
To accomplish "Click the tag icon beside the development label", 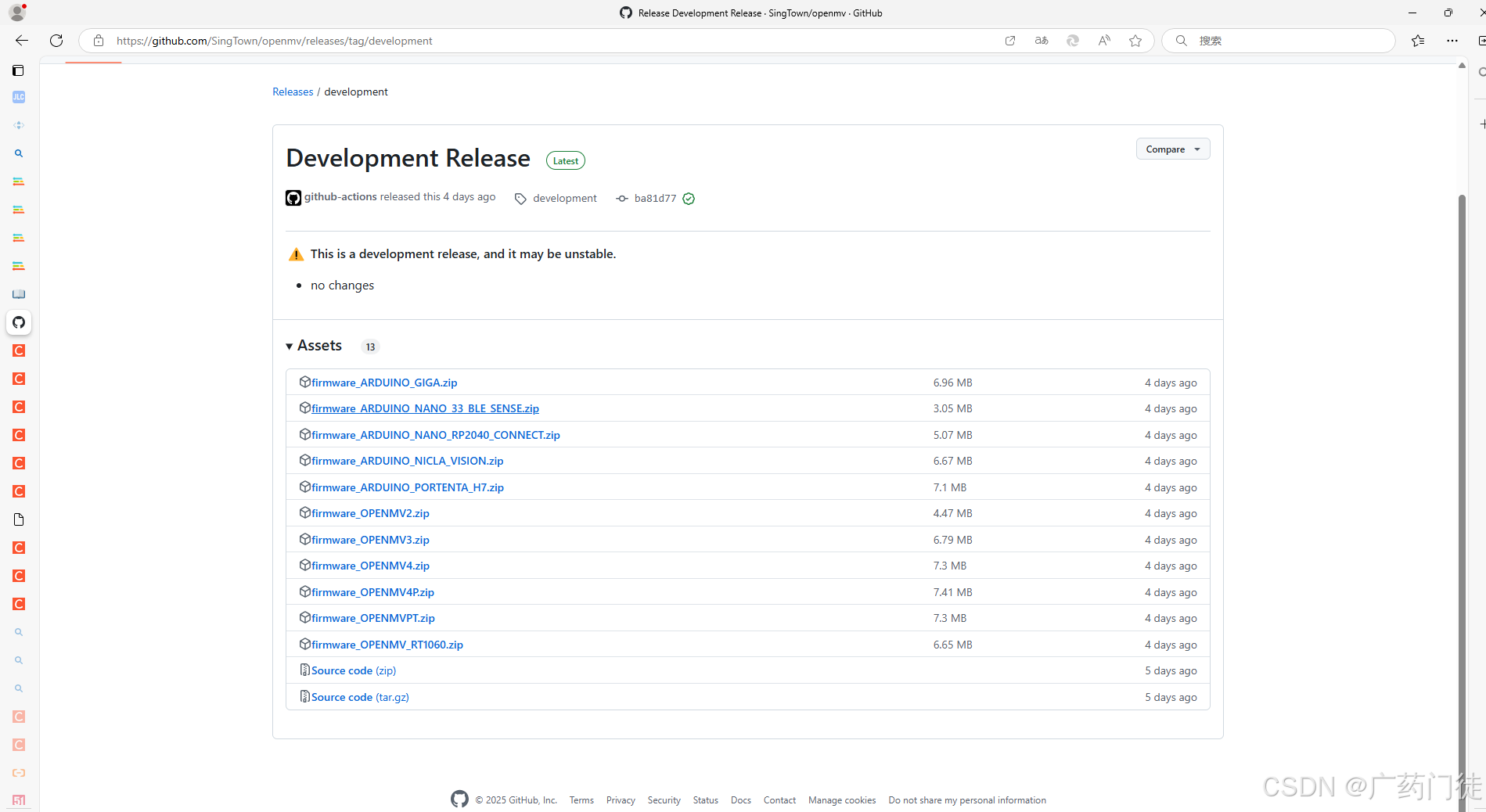I will [x=520, y=198].
